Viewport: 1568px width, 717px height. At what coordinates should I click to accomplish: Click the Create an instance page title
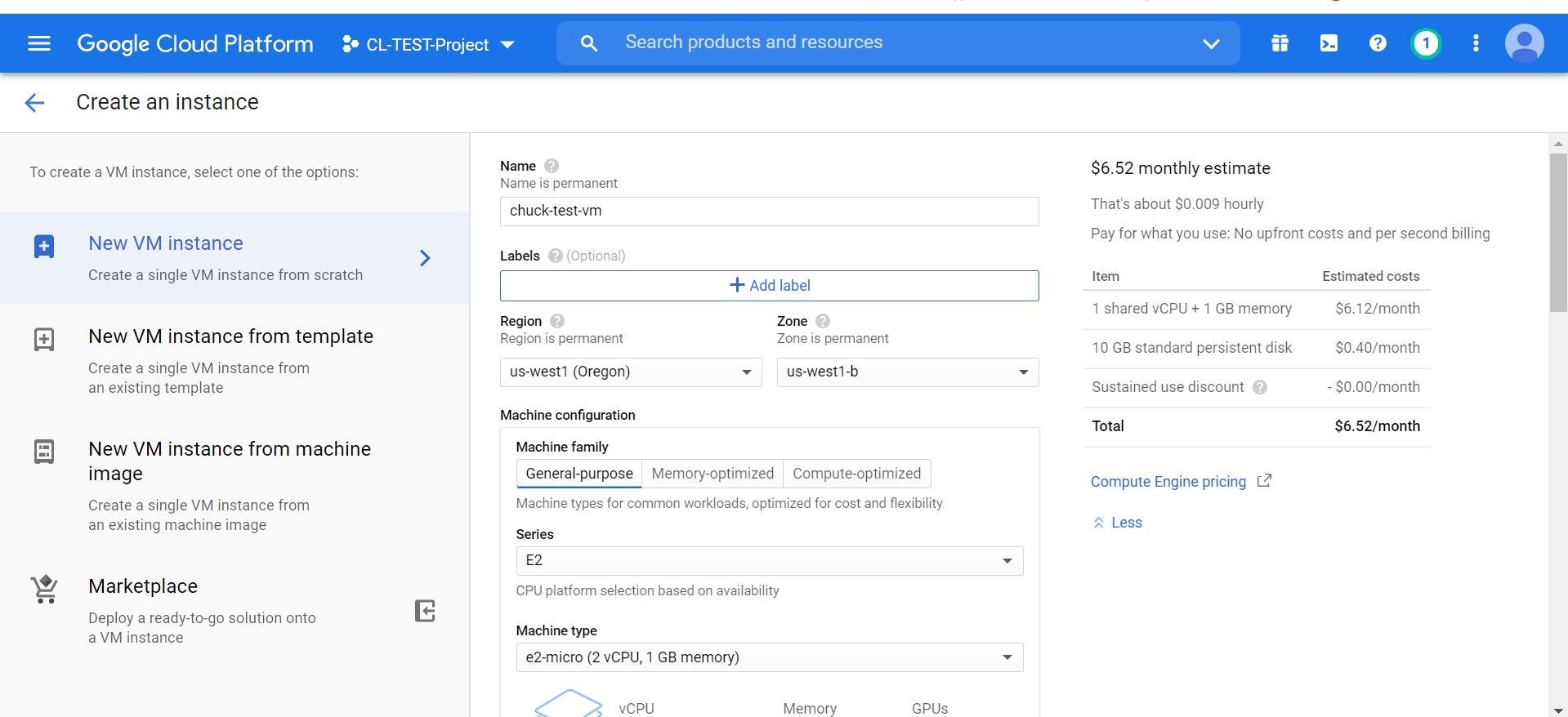point(168,102)
